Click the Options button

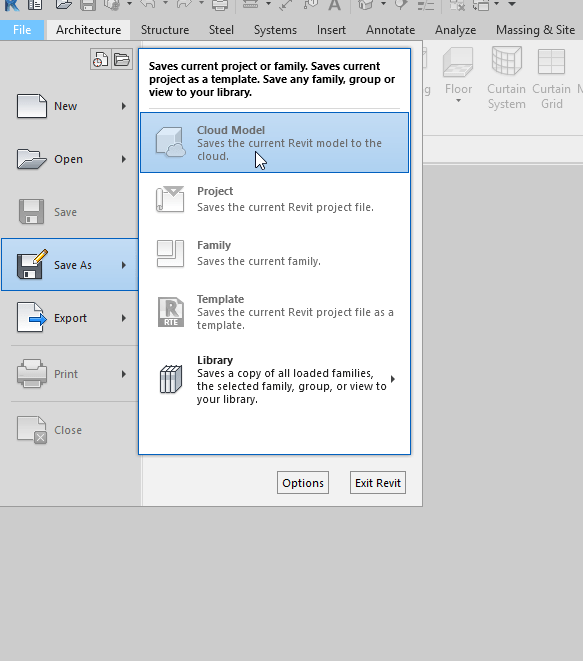[303, 482]
